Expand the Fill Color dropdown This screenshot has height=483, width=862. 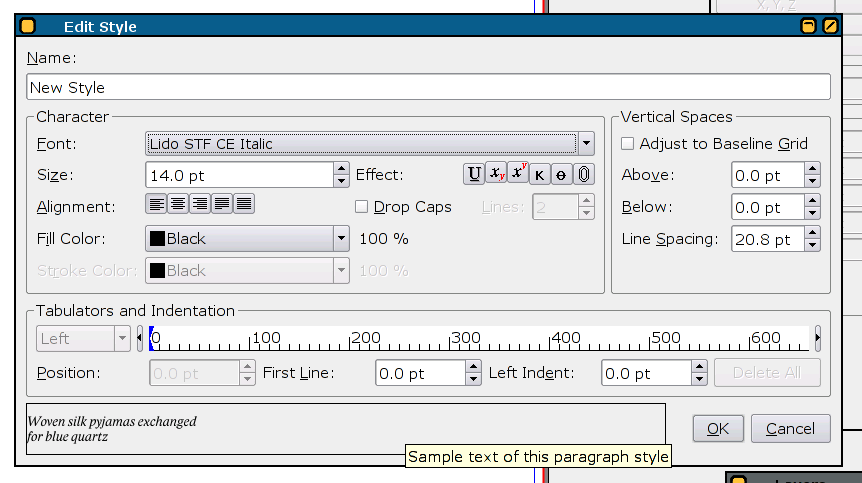coord(341,239)
